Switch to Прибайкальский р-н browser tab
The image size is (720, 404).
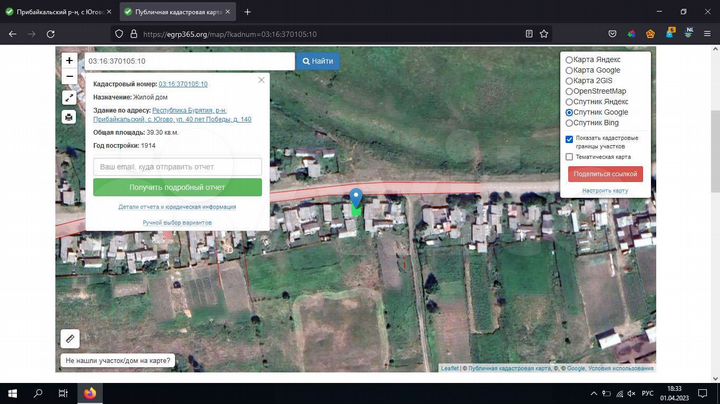tap(59, 12)
